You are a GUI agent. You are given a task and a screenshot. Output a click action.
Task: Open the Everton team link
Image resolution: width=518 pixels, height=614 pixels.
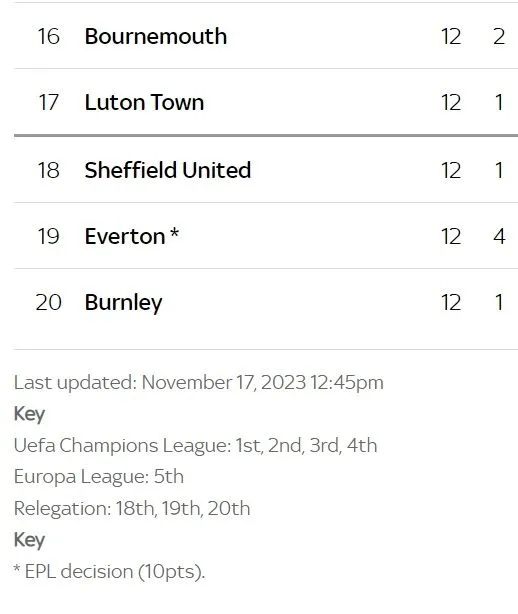pyautogui.click(x=125, y=237)
